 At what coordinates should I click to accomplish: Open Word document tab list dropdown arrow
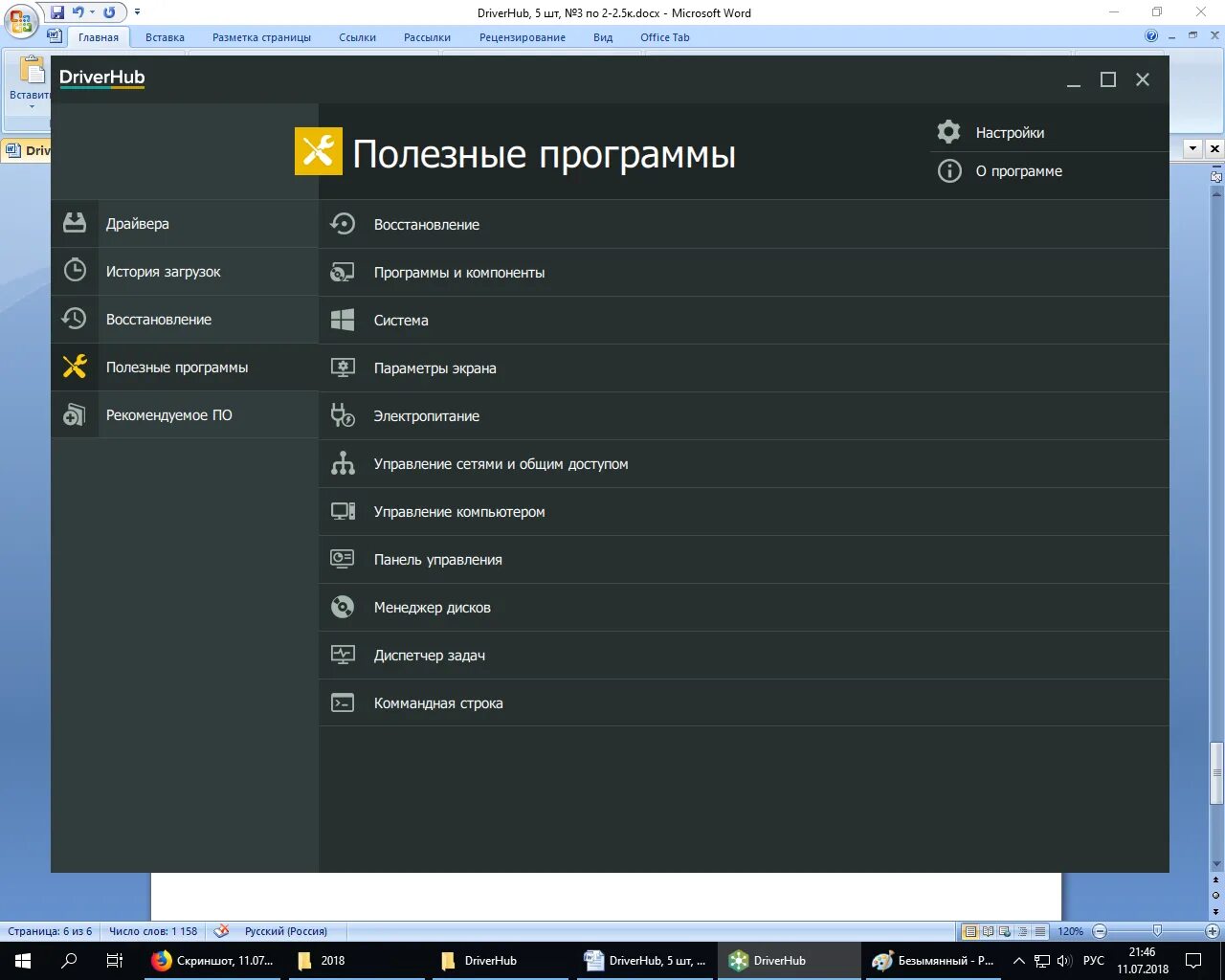(1192, 148)
